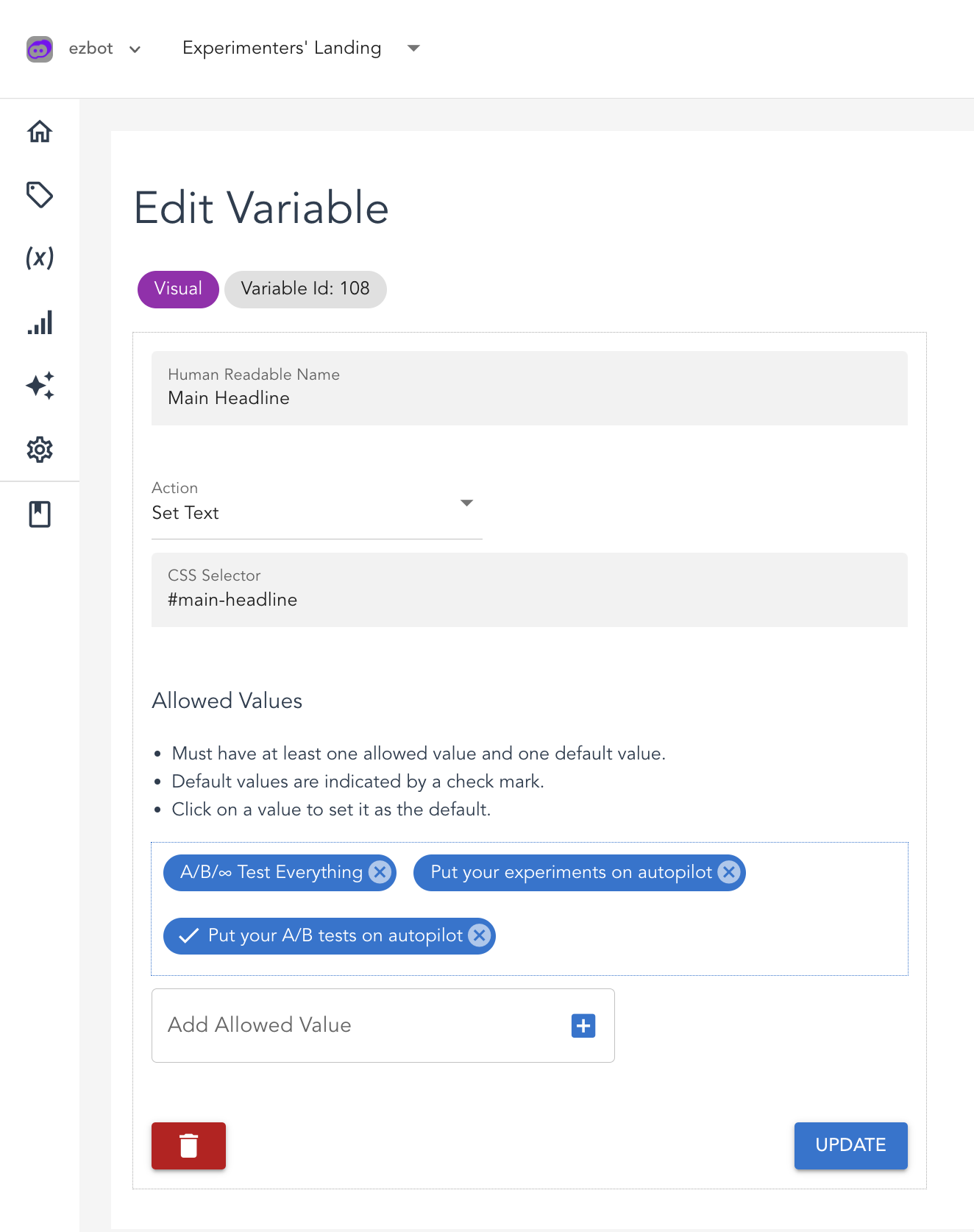Screen dimensions: 974x1232
Task: Remove the 'A/B/∞ Test Everything' value
Action: (x=380, y=873)
